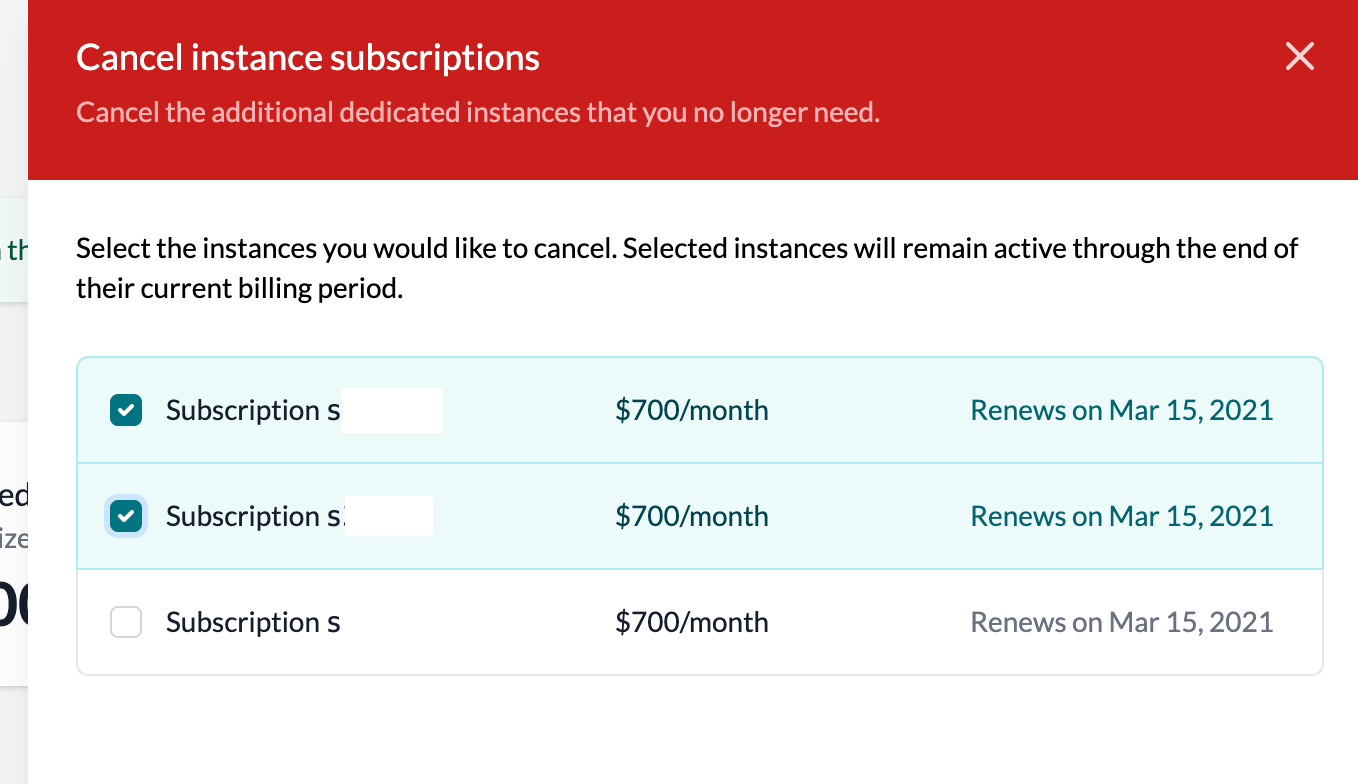This screenshot has width=1358, height=784.
Task: Click the $700/month price on the first row
Action: tap(691, 410)
